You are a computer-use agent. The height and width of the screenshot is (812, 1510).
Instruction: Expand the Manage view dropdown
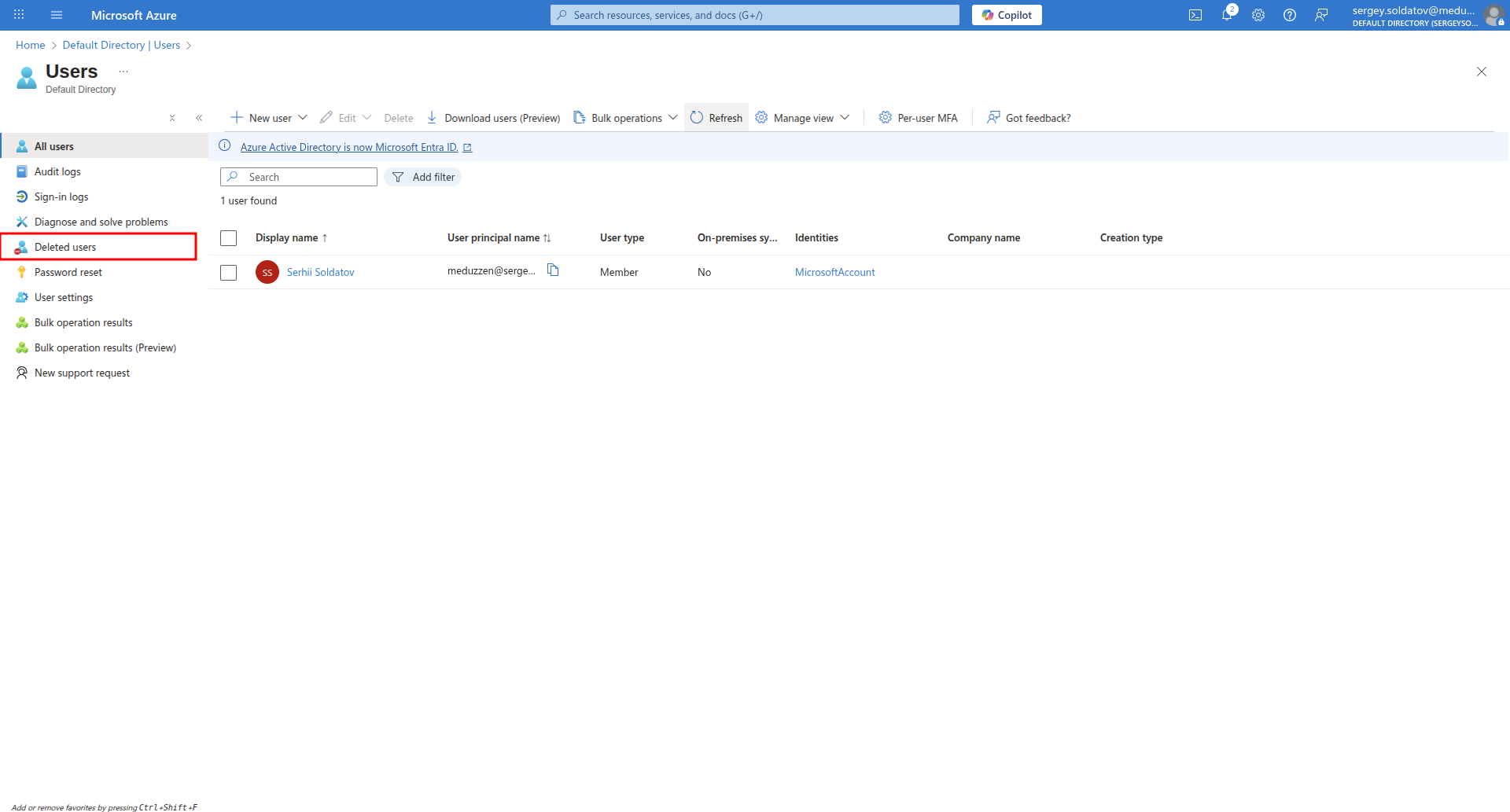coord(845,118)
